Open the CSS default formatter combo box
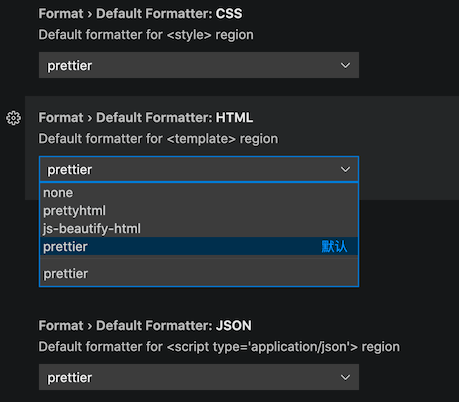The image size is (459, 402). (199, 65)
